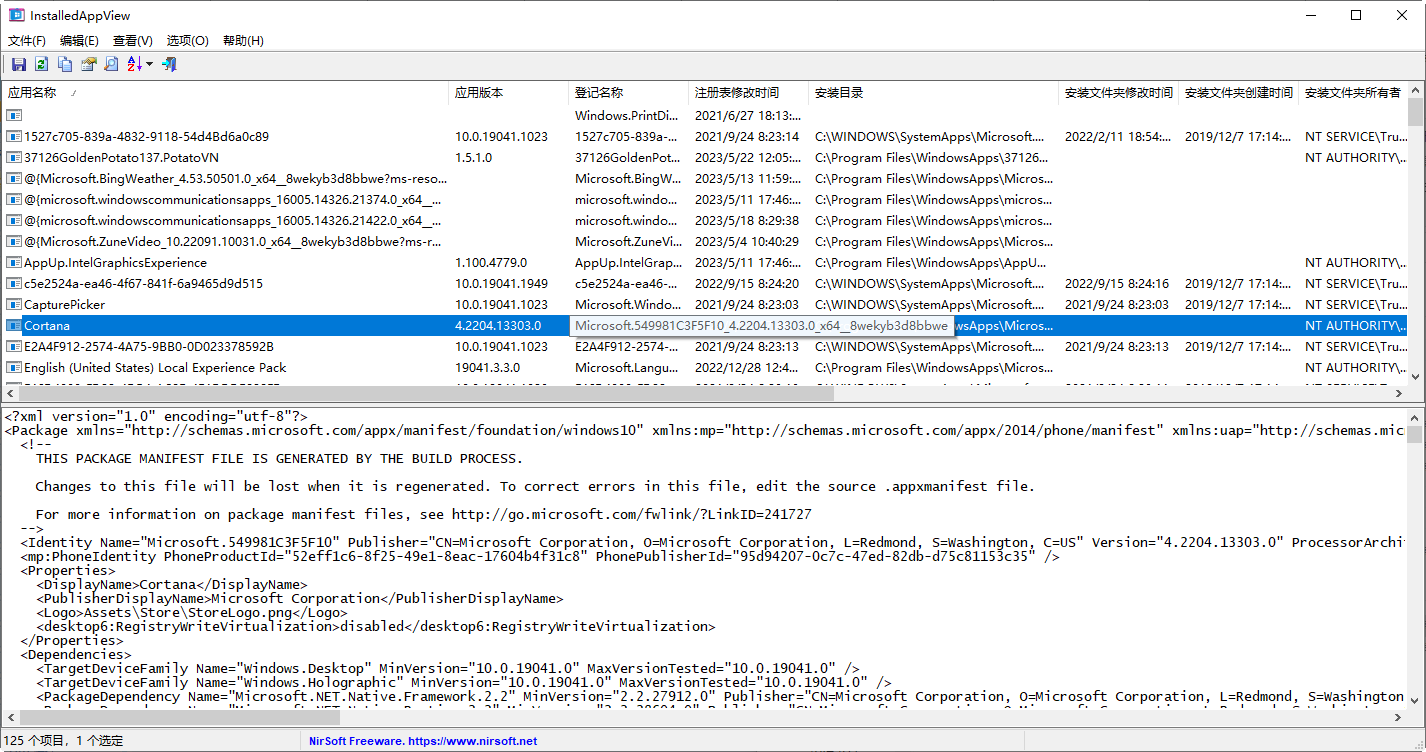1426x752 pixels.
Task: Click the upper list vertical scrollbar thumb
Action: coord(1415,111)
